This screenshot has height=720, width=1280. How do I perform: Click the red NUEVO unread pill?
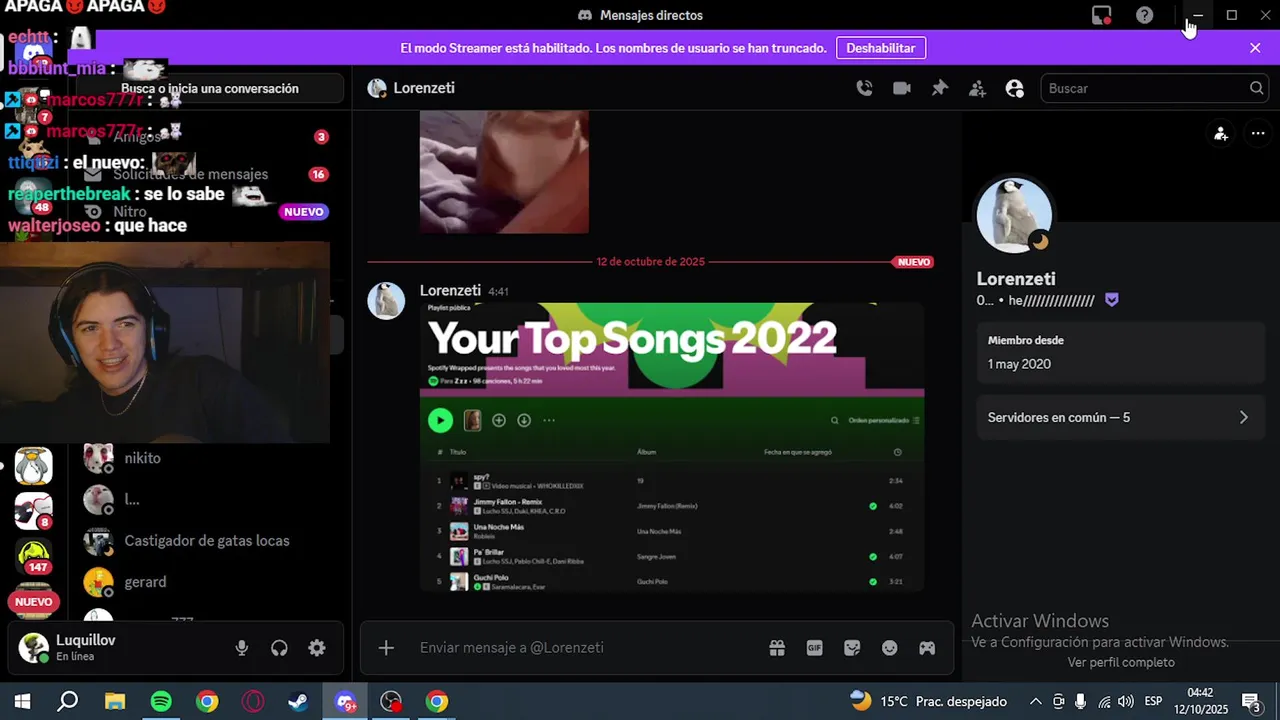pos(33,602)
